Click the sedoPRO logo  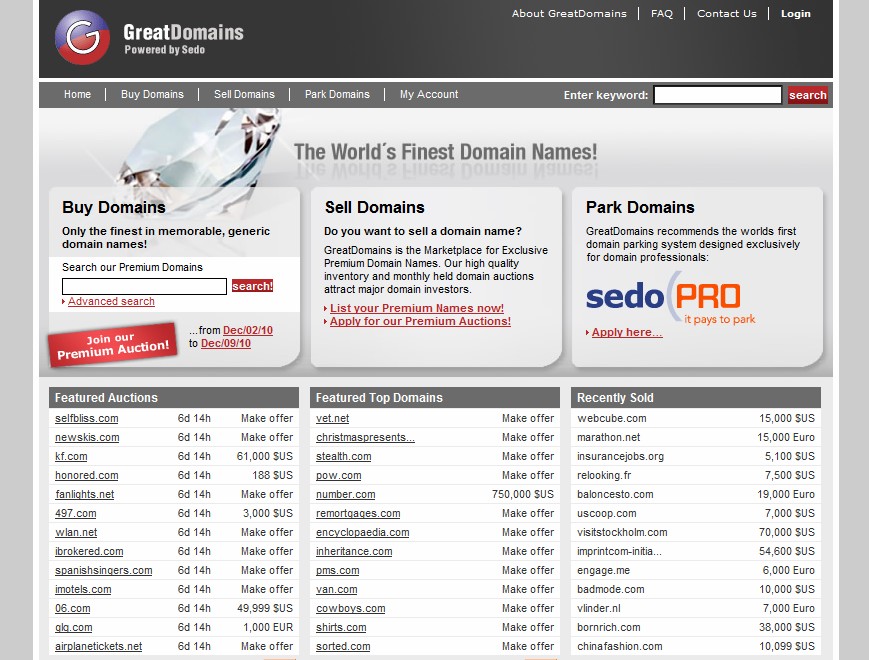[671, 298]
